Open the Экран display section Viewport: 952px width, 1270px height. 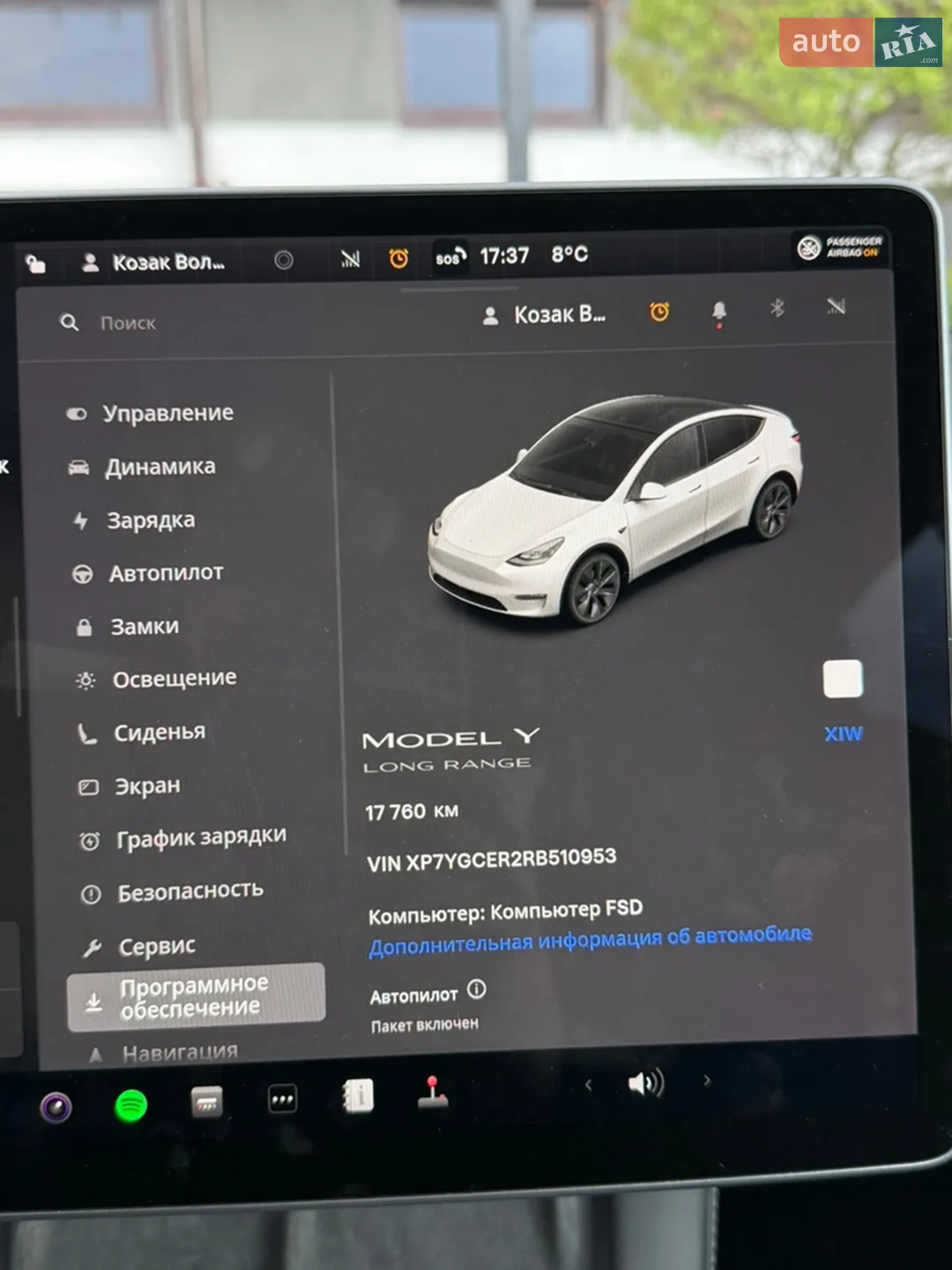coord(130,786)
